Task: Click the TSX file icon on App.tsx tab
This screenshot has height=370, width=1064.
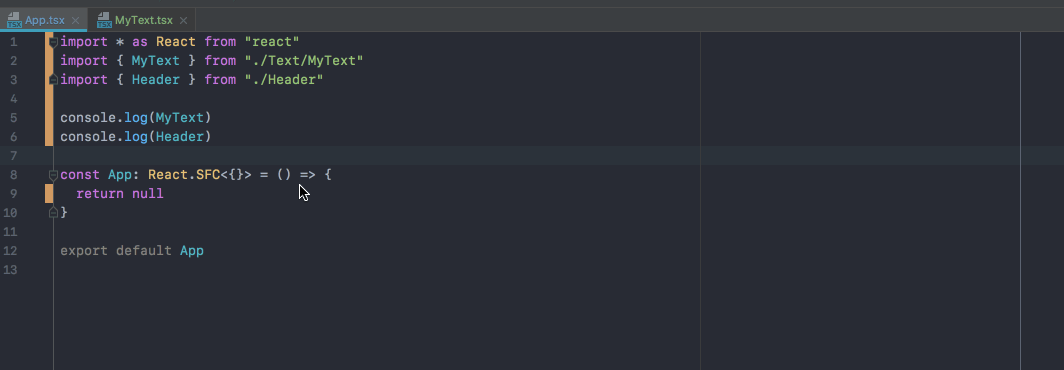Action: click(x=14, y=20)
